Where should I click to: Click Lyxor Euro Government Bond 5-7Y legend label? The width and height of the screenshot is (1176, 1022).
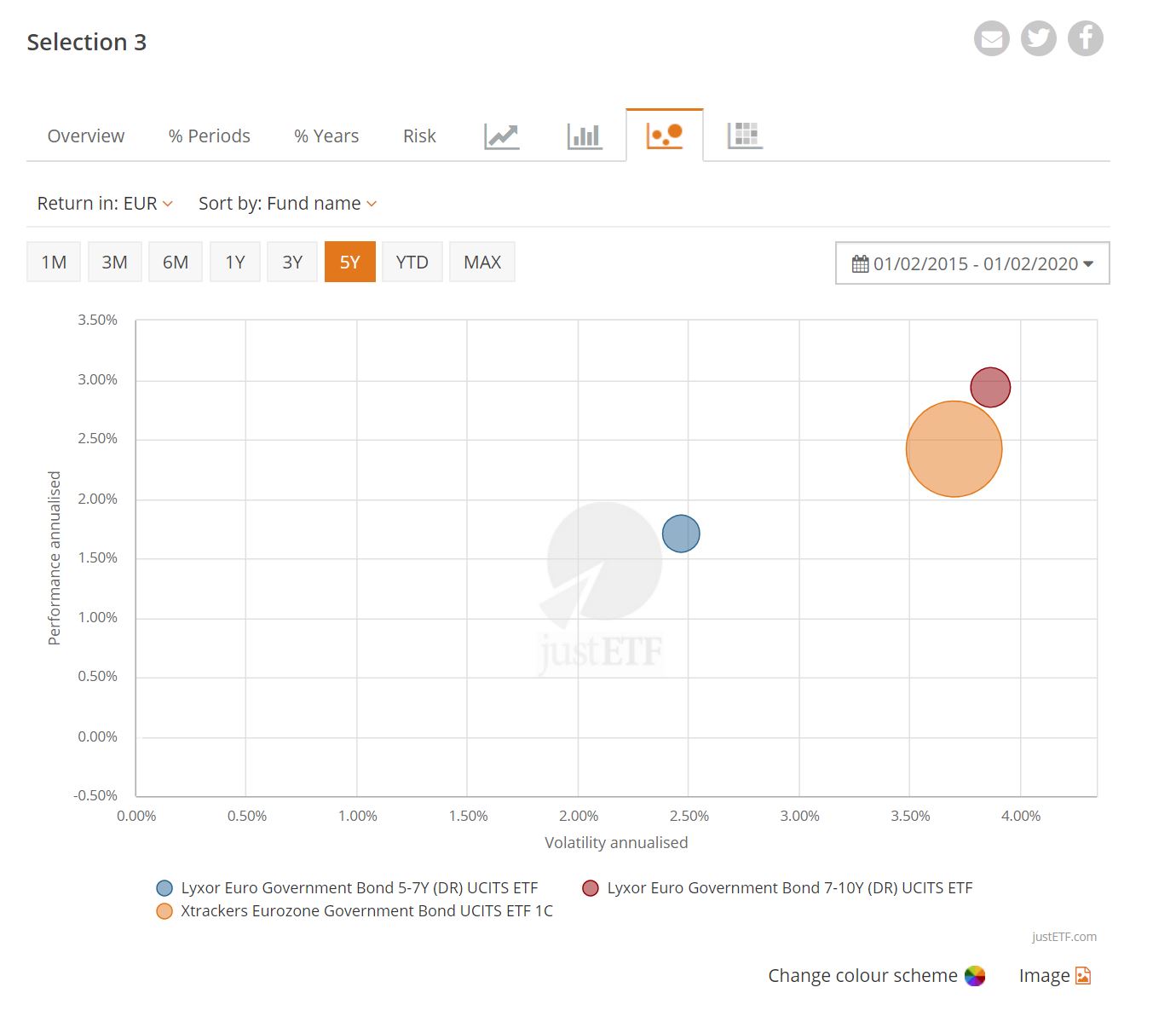[x=360, y=888]
